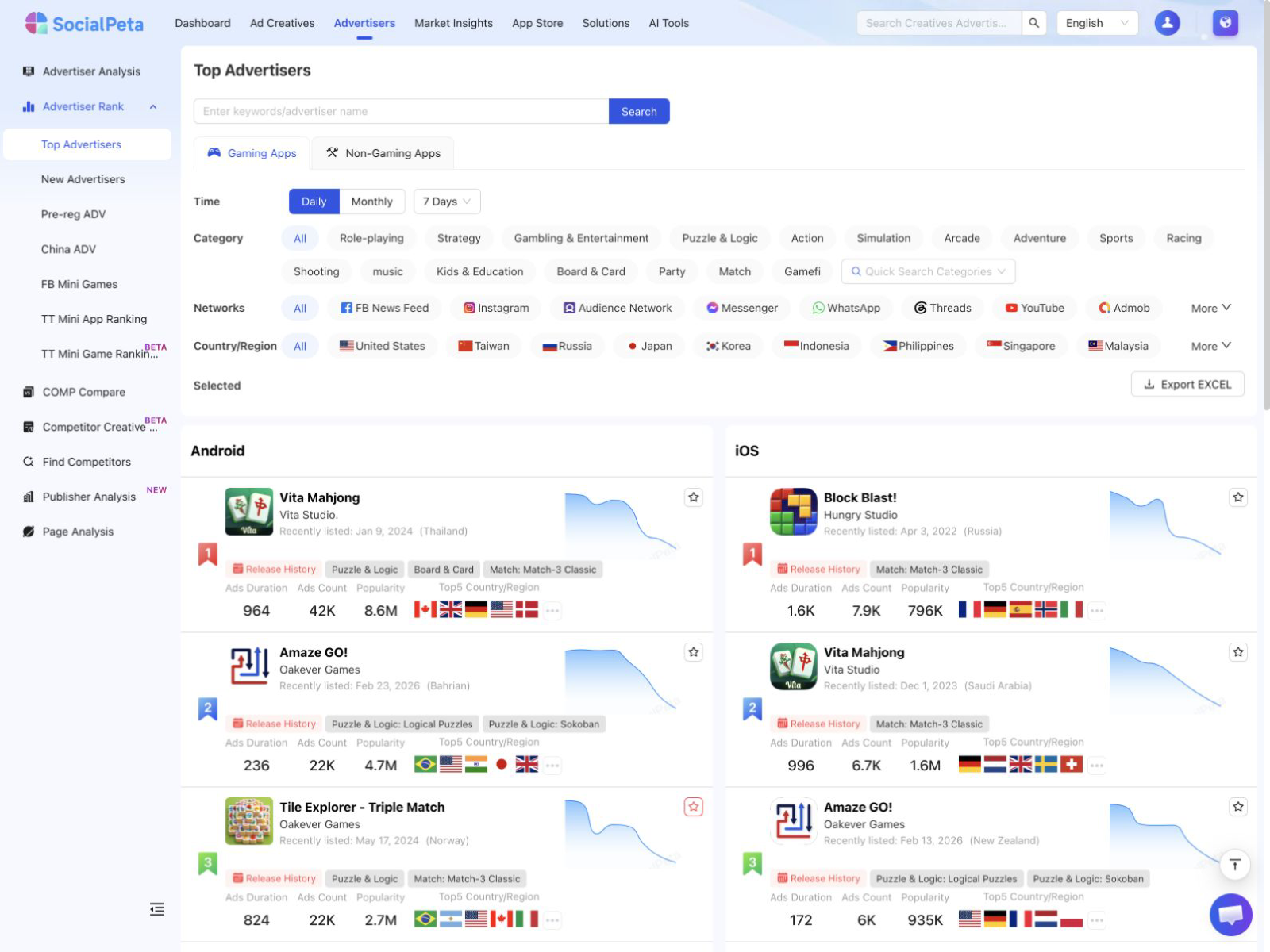The height and width of the screenshot is (952, 1270).
Task: Open Publisher Analysis in sidebar
Action: coord(87,497)
